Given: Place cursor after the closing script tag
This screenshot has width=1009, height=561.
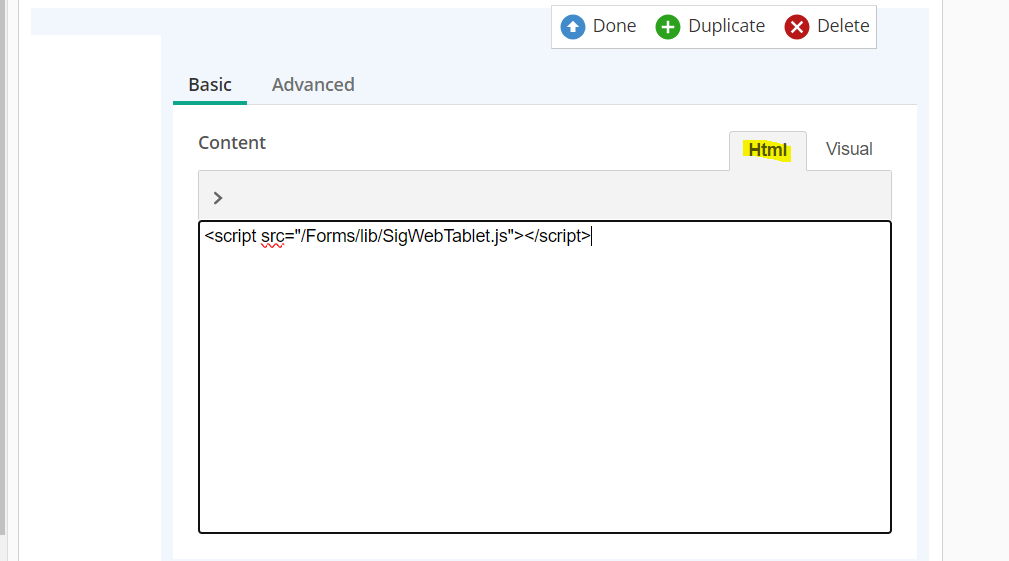Looking at the screenshot, I should point(591,237).
